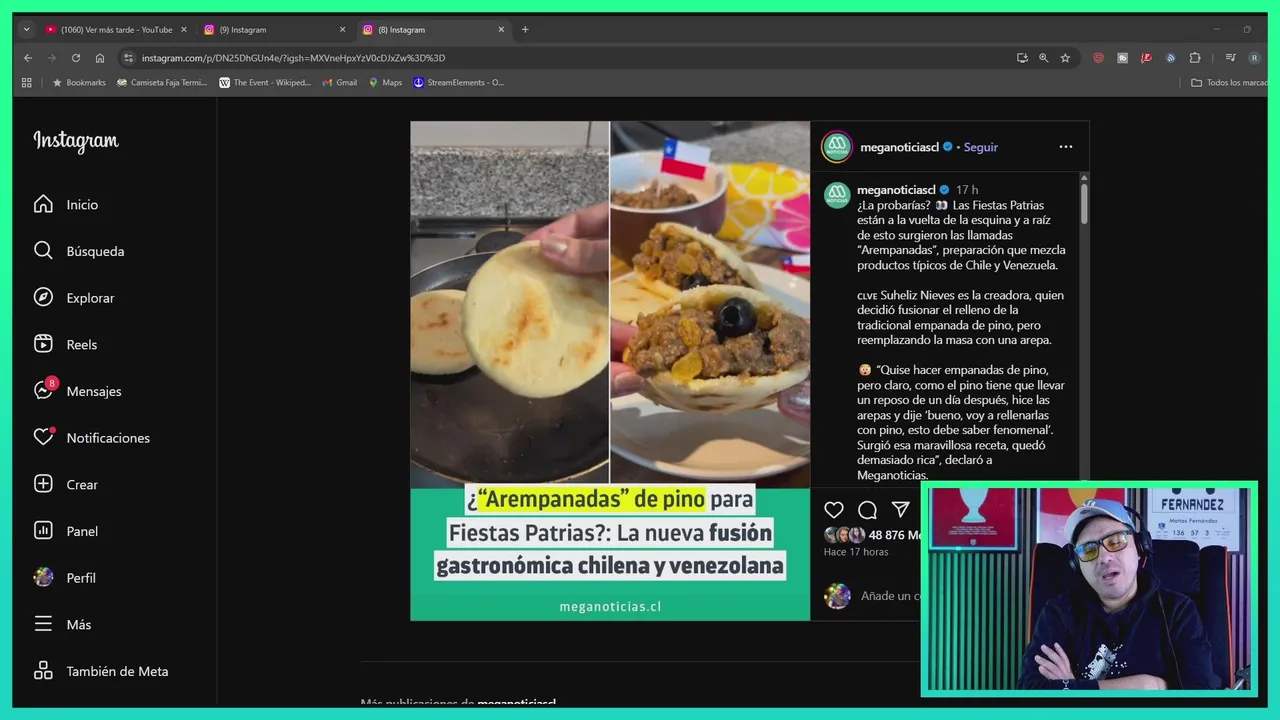Go back with browser back arrow
This screenshot has width=1280, height=720.
(x=28, y=58)
